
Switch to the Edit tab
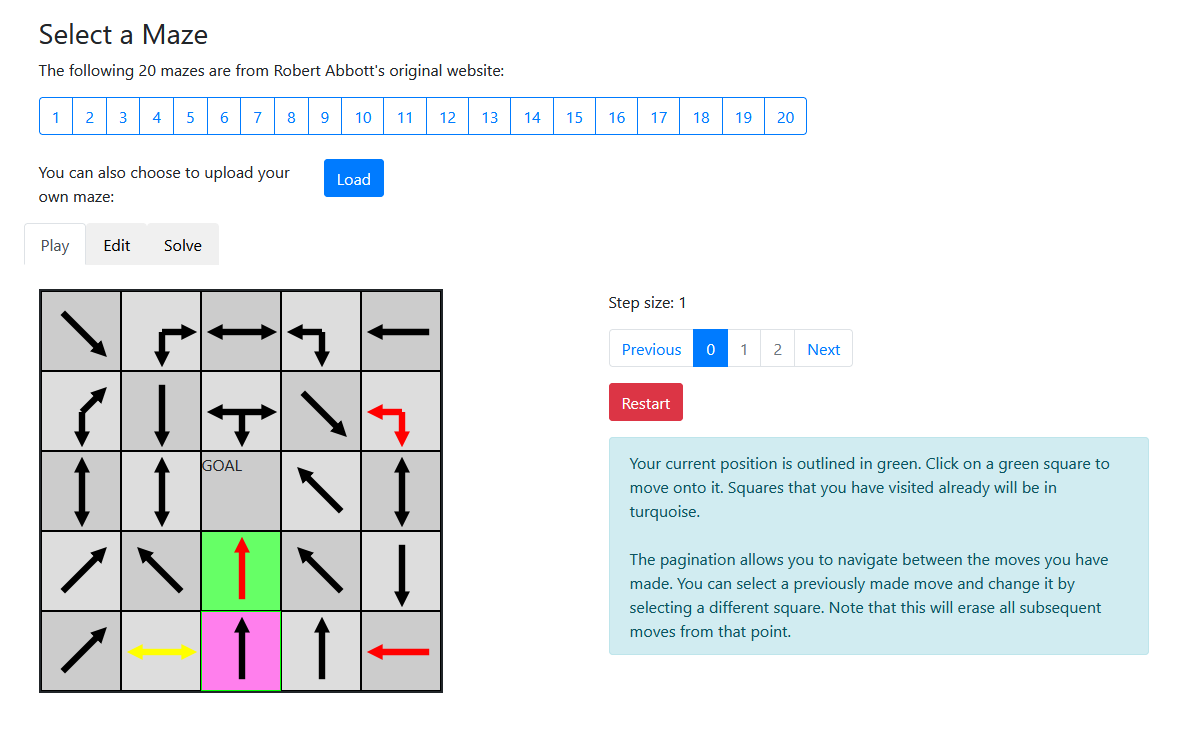click(117, 245)
